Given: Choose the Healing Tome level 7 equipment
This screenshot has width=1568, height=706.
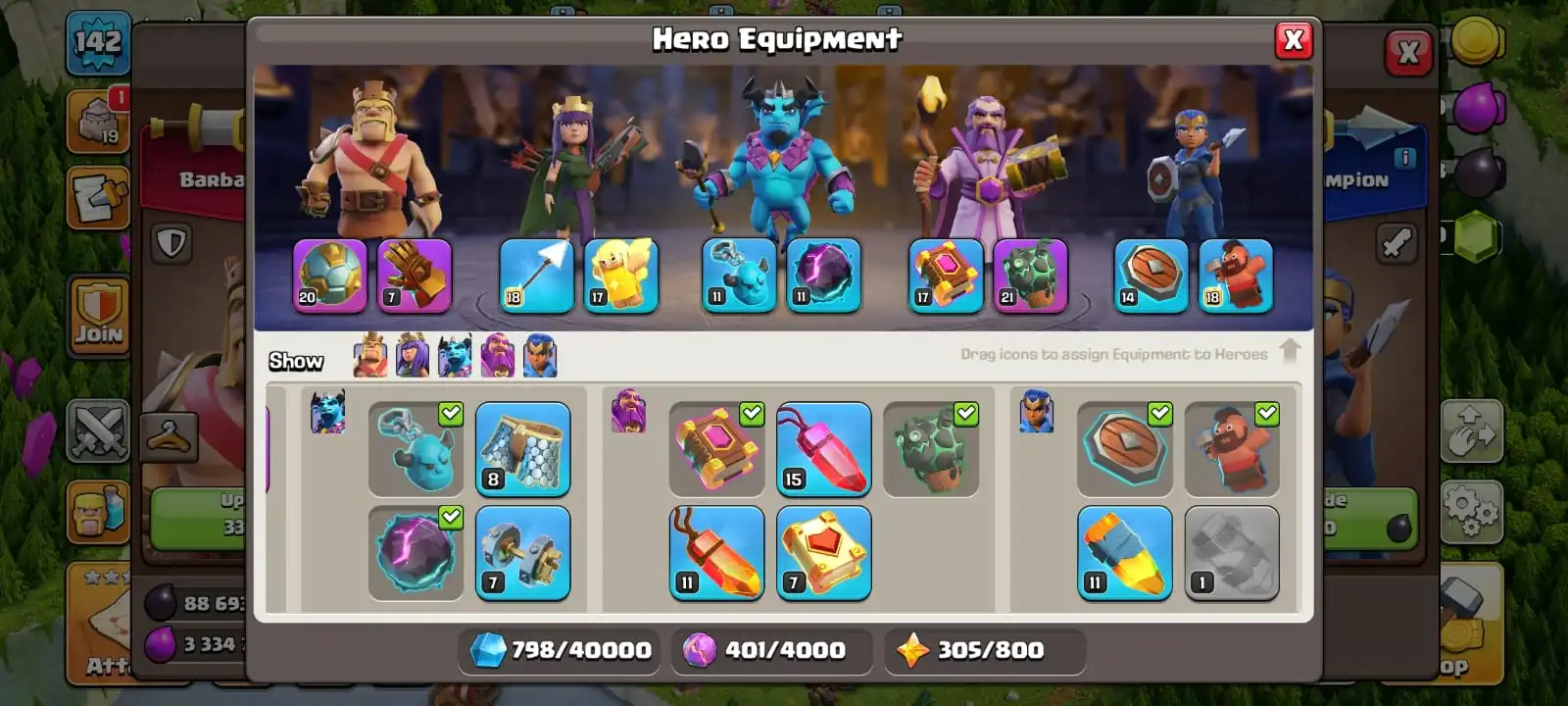Looking at the screenshot, I should [824, 553].
